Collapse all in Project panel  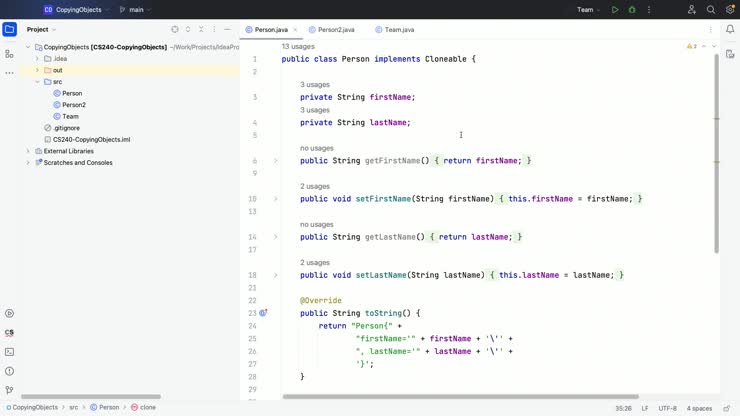pos(201,29)
